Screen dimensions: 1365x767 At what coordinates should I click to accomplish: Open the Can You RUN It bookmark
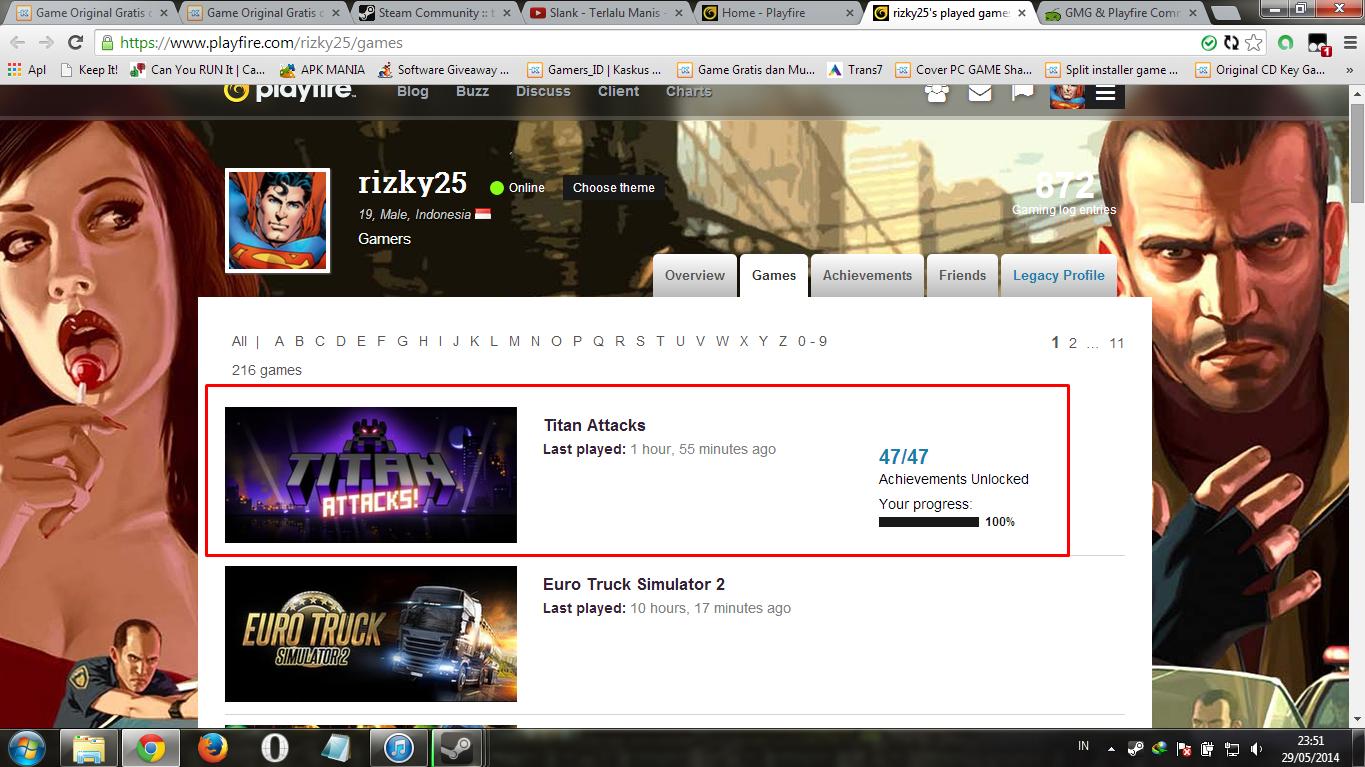198,70
